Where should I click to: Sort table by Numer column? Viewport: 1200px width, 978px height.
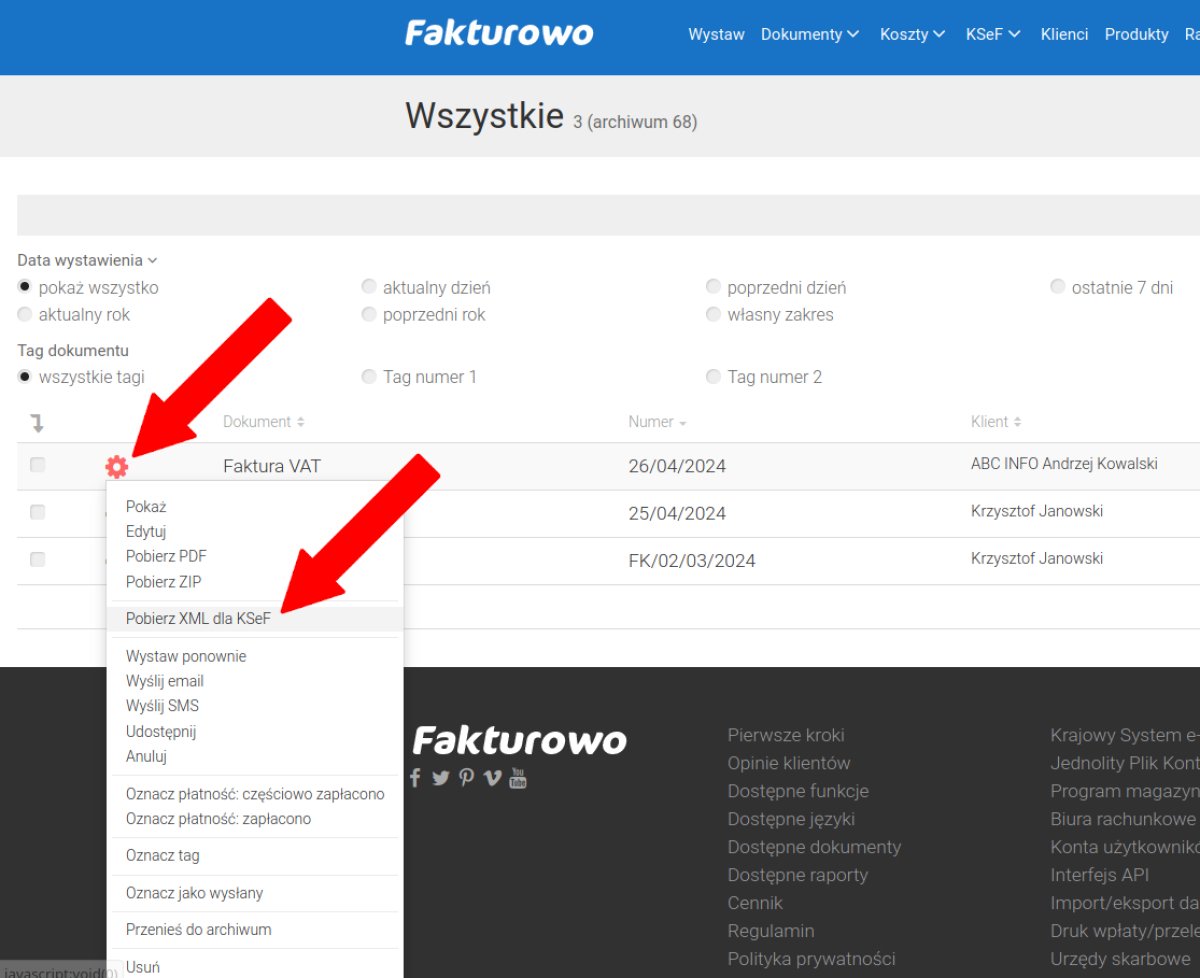click(657, 422)
